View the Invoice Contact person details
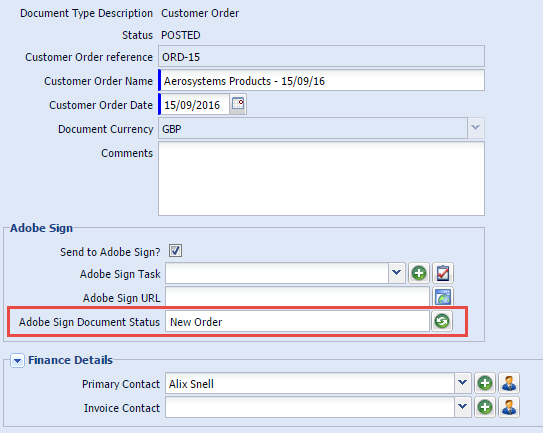 click(509, 407)
